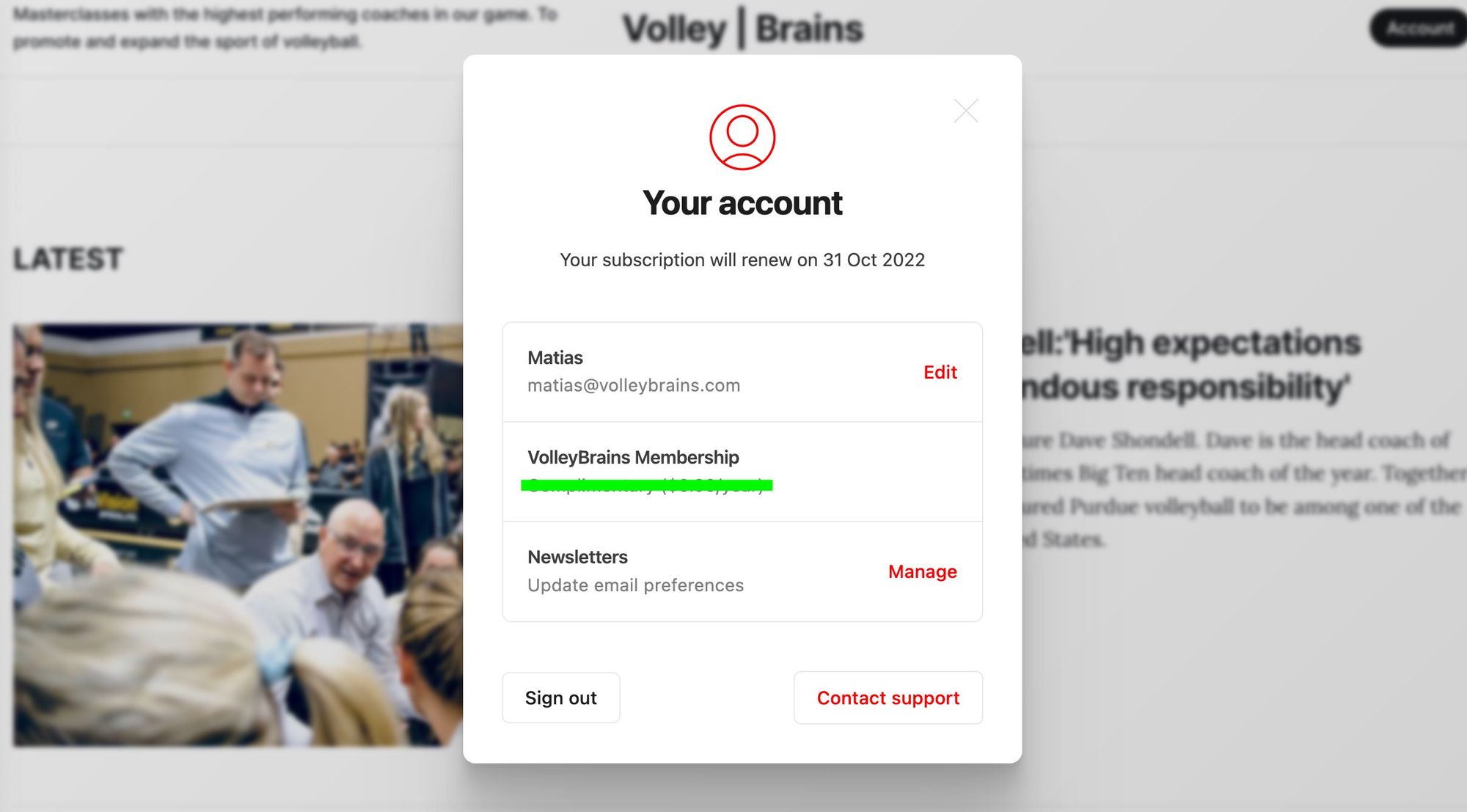Select the VolleyBrains Membership row
The height and width of the screenshot is (812, 1467).
pos(742,472)
